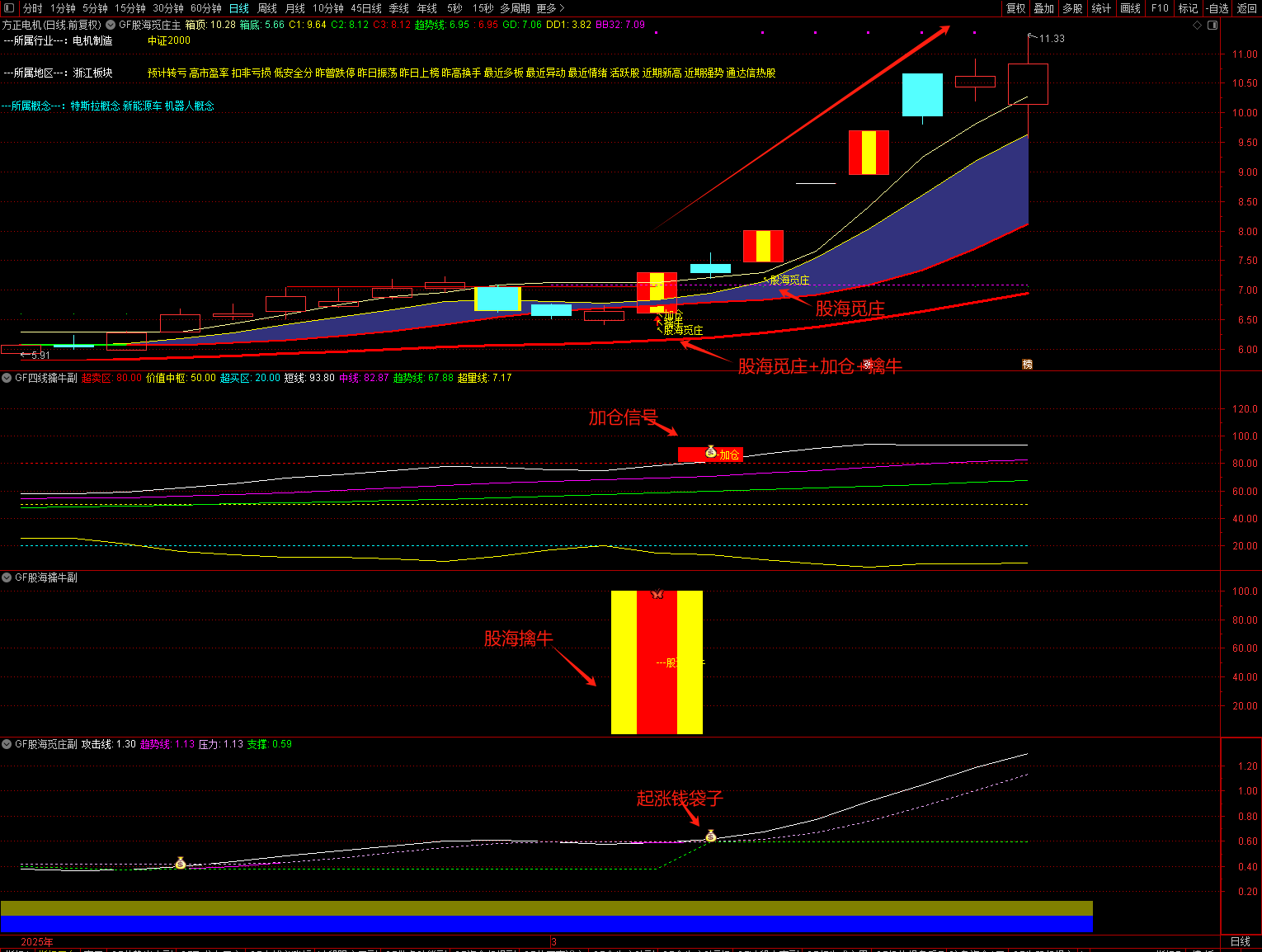Viewport: 1262px width, 952px height.
Task: Select the 年线 yearly period tab
Action: (x=427, y=8)
